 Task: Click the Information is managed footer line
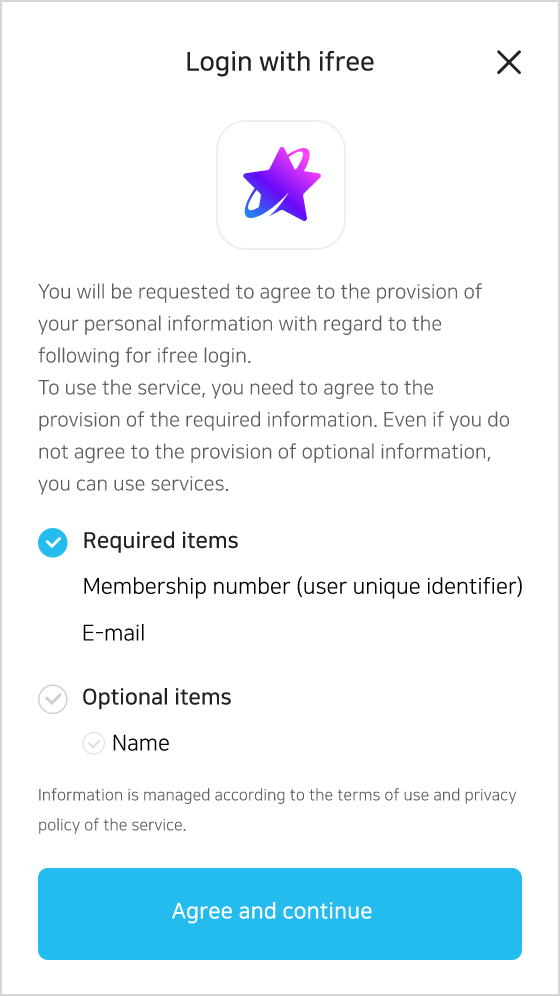click(x=277, y=796)
